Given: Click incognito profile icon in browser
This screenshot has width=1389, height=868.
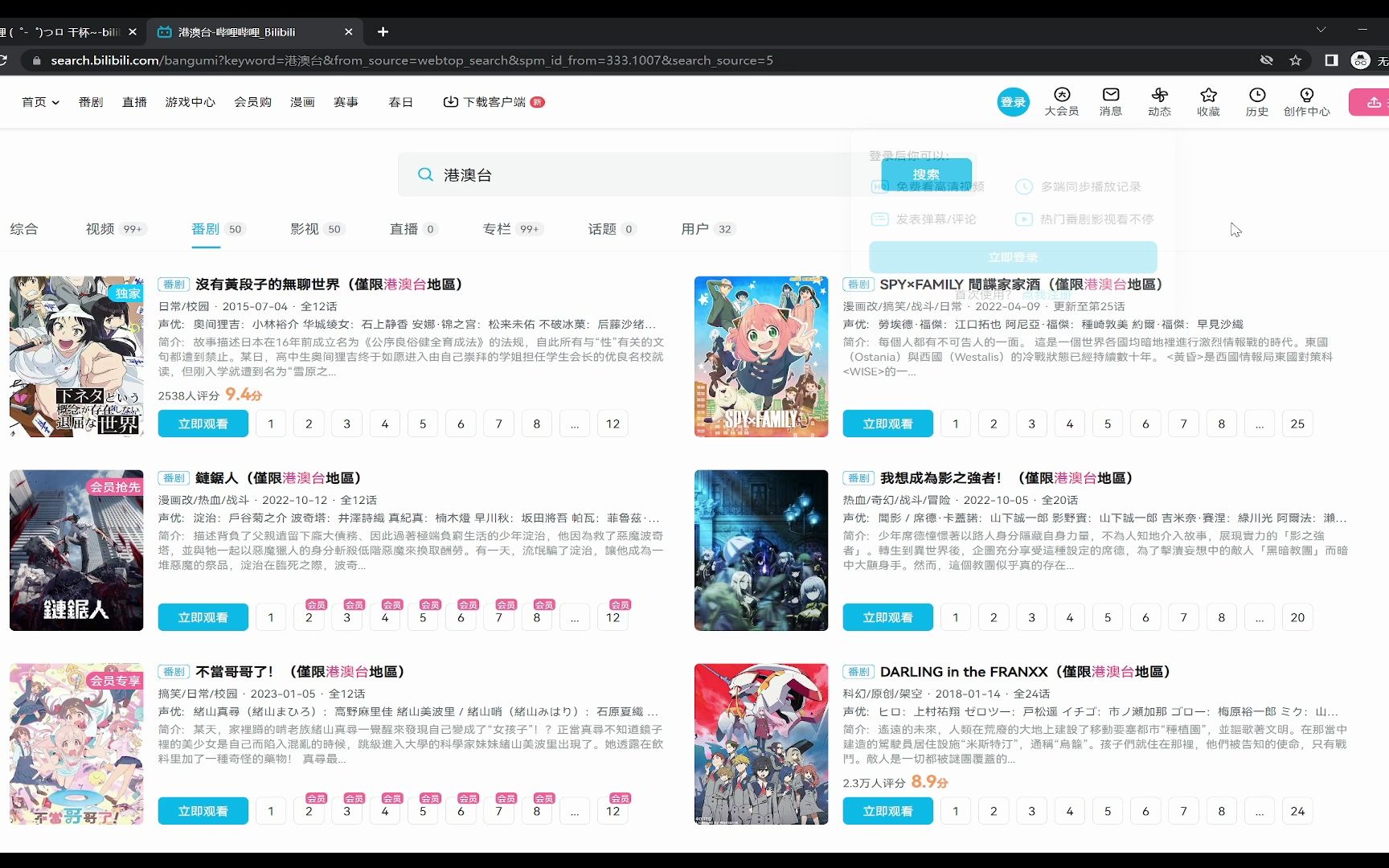Looking at the screenshot, I should coord(1360,60).
